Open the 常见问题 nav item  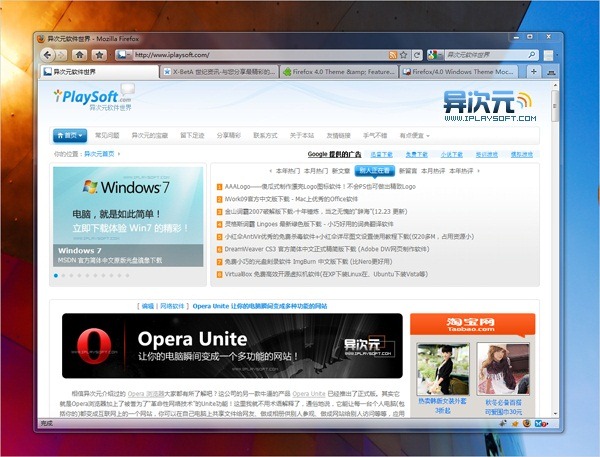click(x=107, y=135)
